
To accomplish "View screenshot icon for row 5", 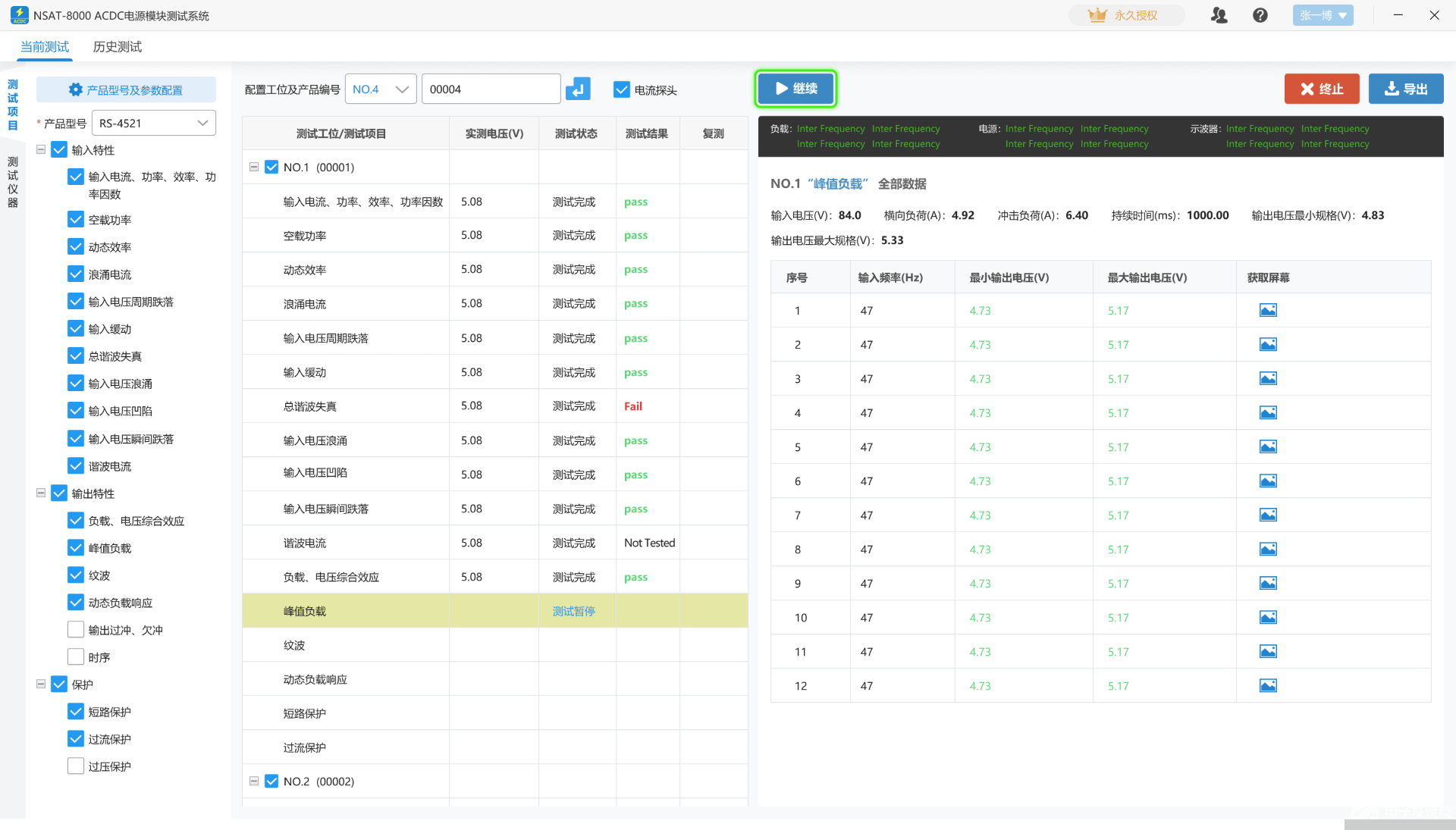I will [x=1268, y=446].
